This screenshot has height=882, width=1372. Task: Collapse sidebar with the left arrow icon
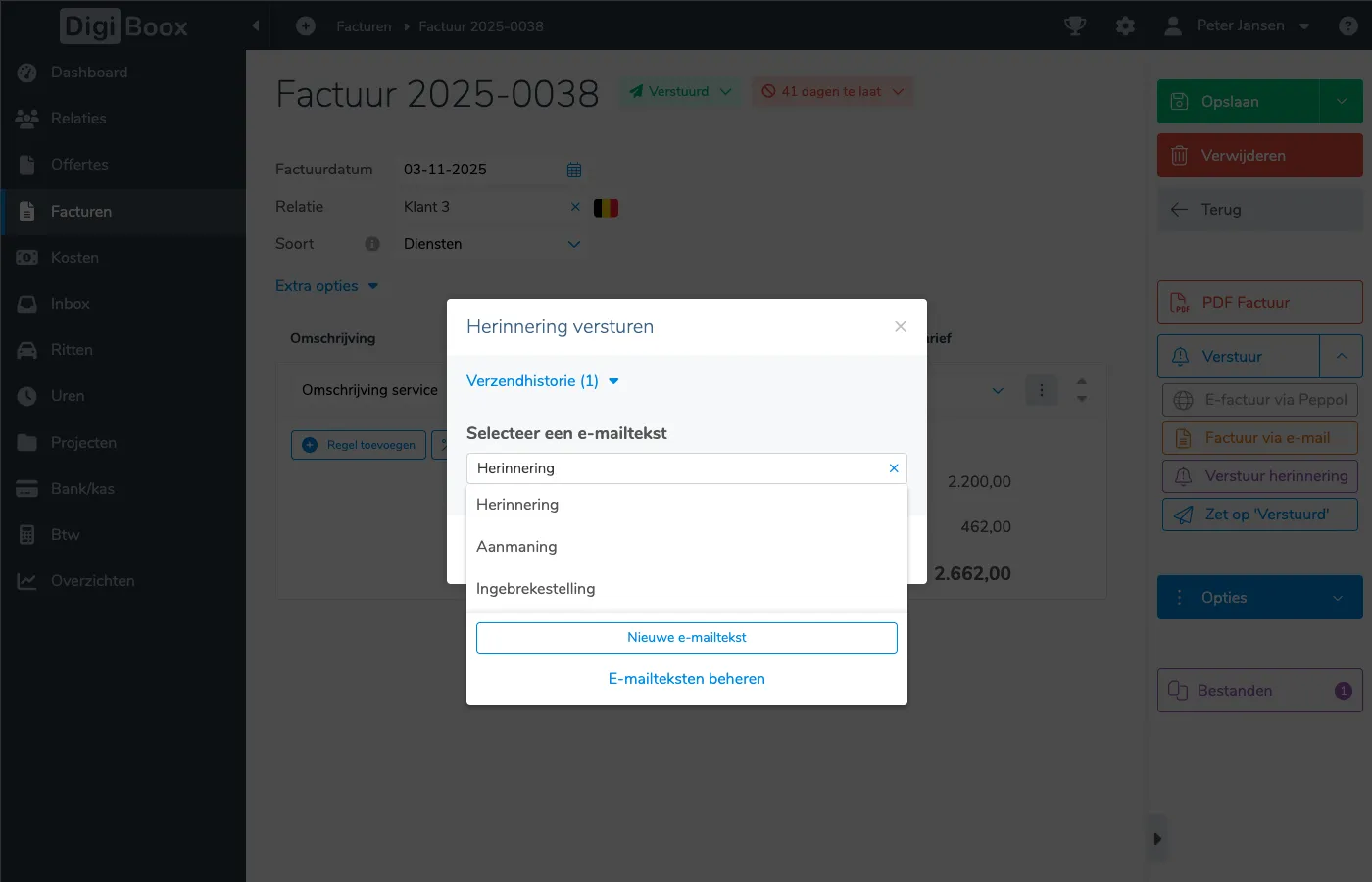pyautogui.click(x=256, y=26)
